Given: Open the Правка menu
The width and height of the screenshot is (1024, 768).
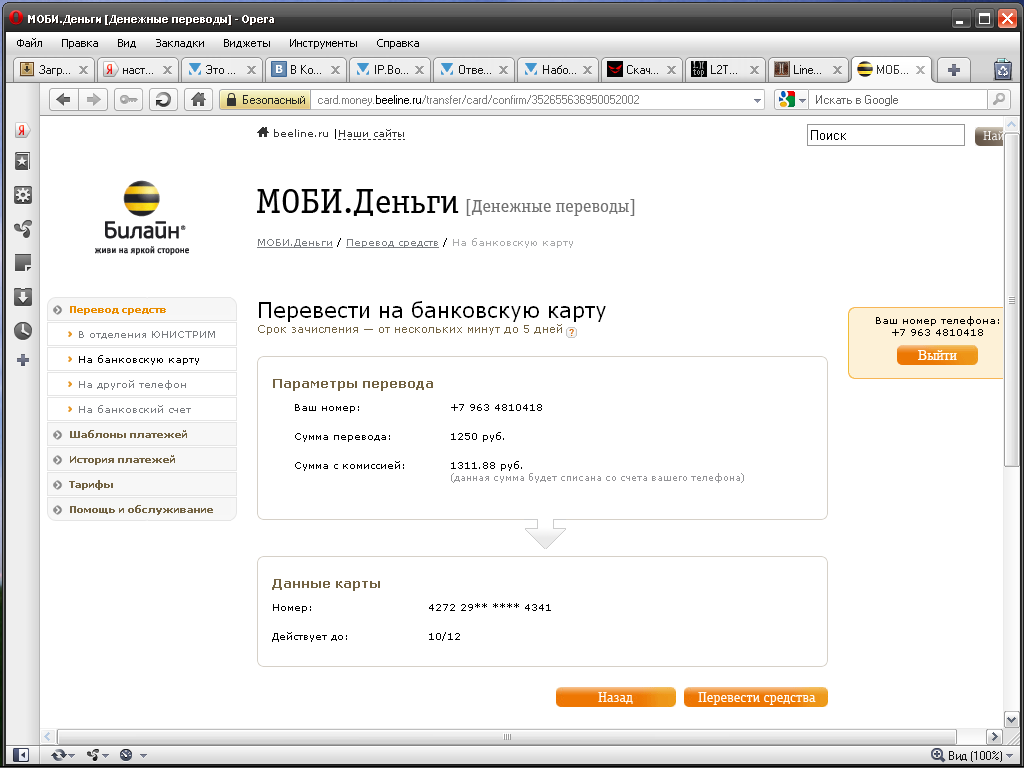Looking at the screenshot, I should click(x=80, y=43).
